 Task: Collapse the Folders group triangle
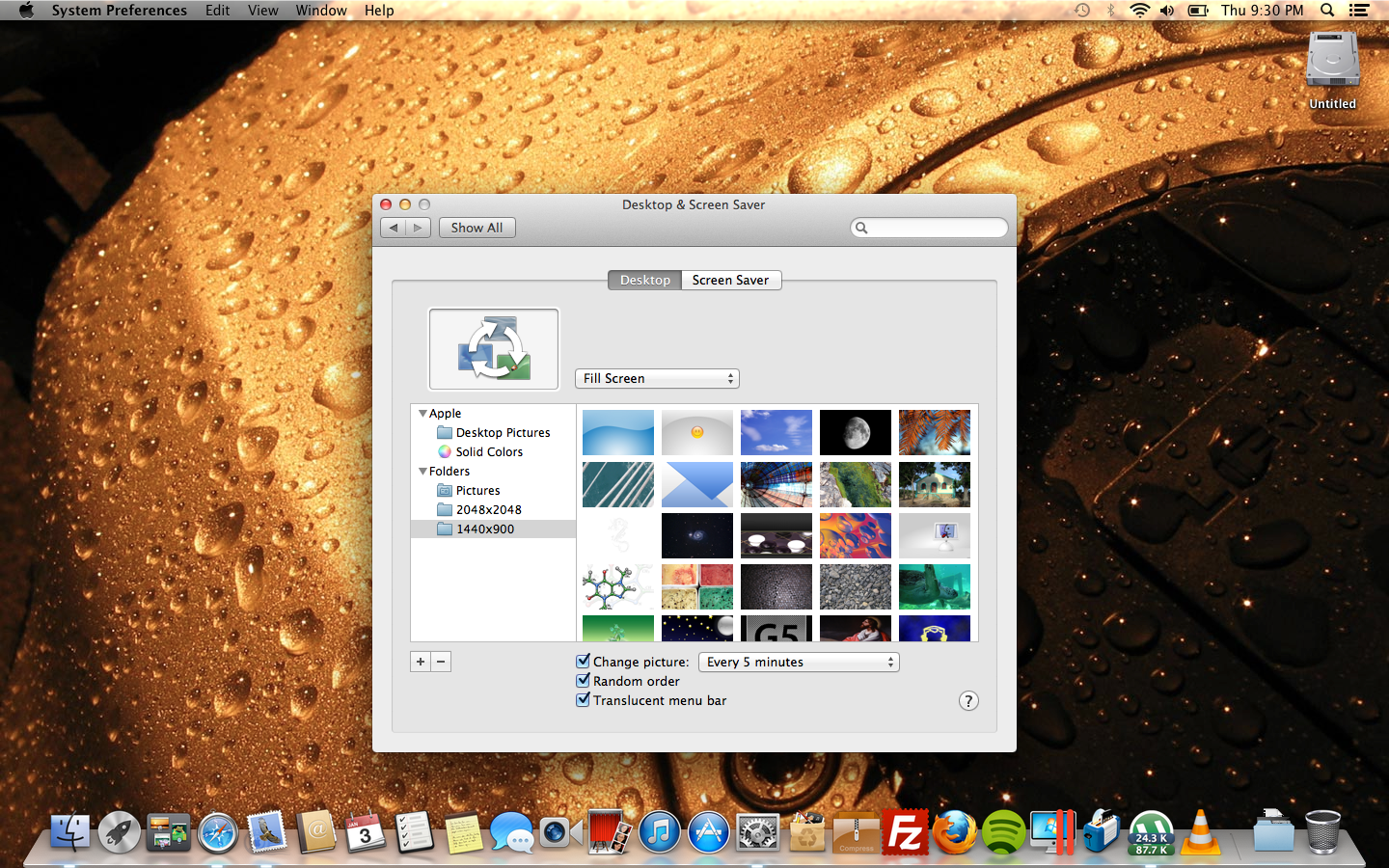422,471
